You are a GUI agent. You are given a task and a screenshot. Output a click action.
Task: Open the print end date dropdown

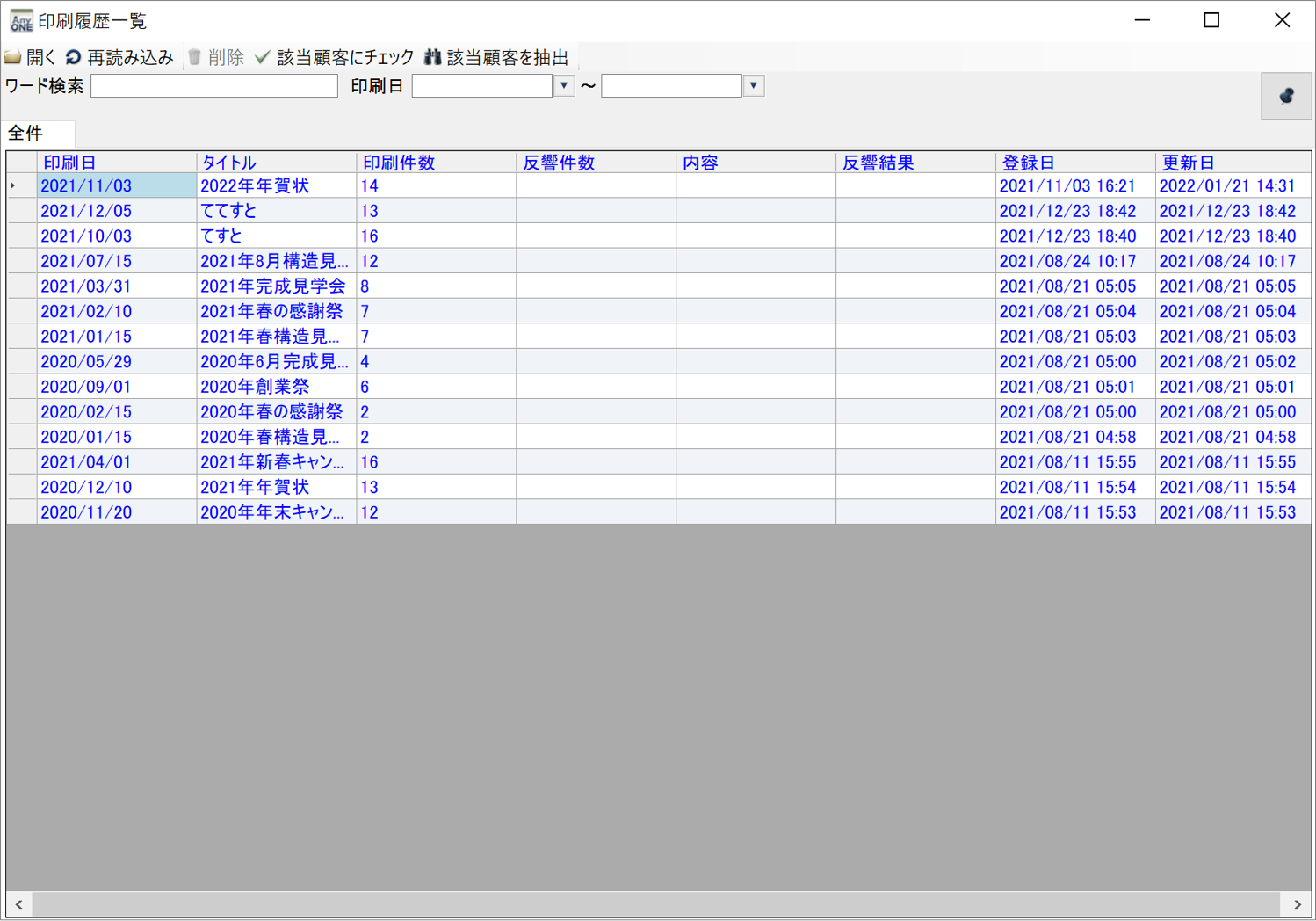[x=754, y=86]
